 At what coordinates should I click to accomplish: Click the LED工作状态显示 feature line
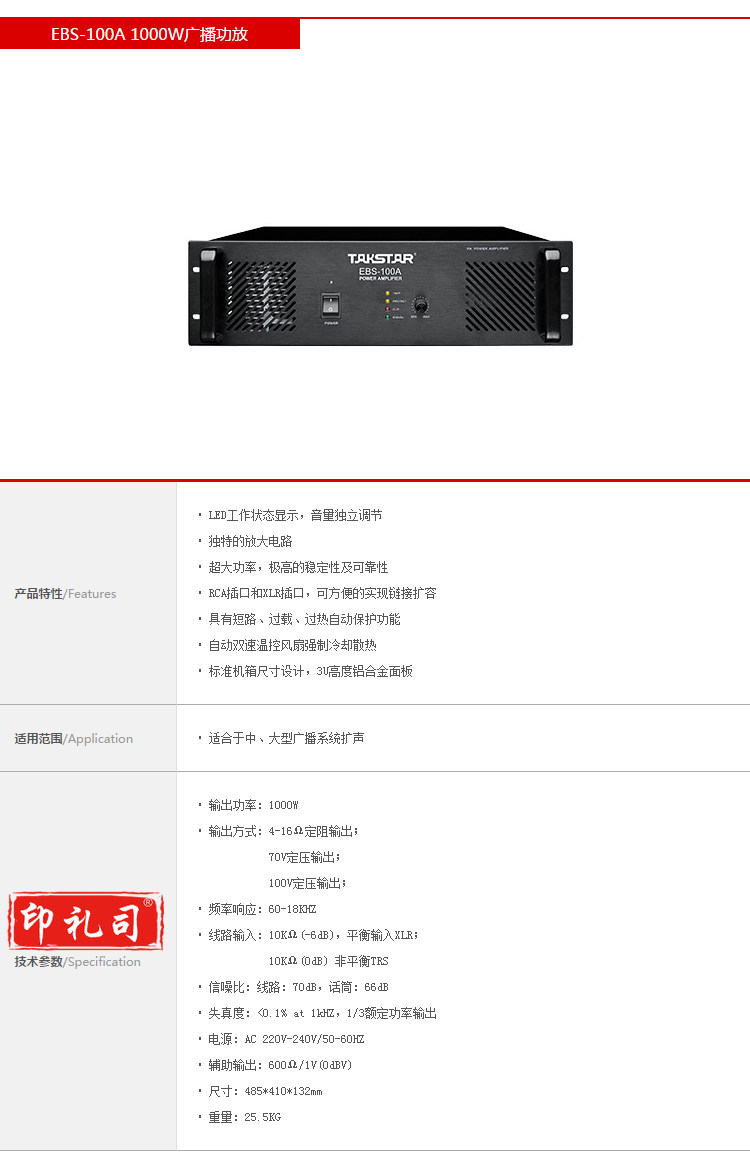coord(295,515)
